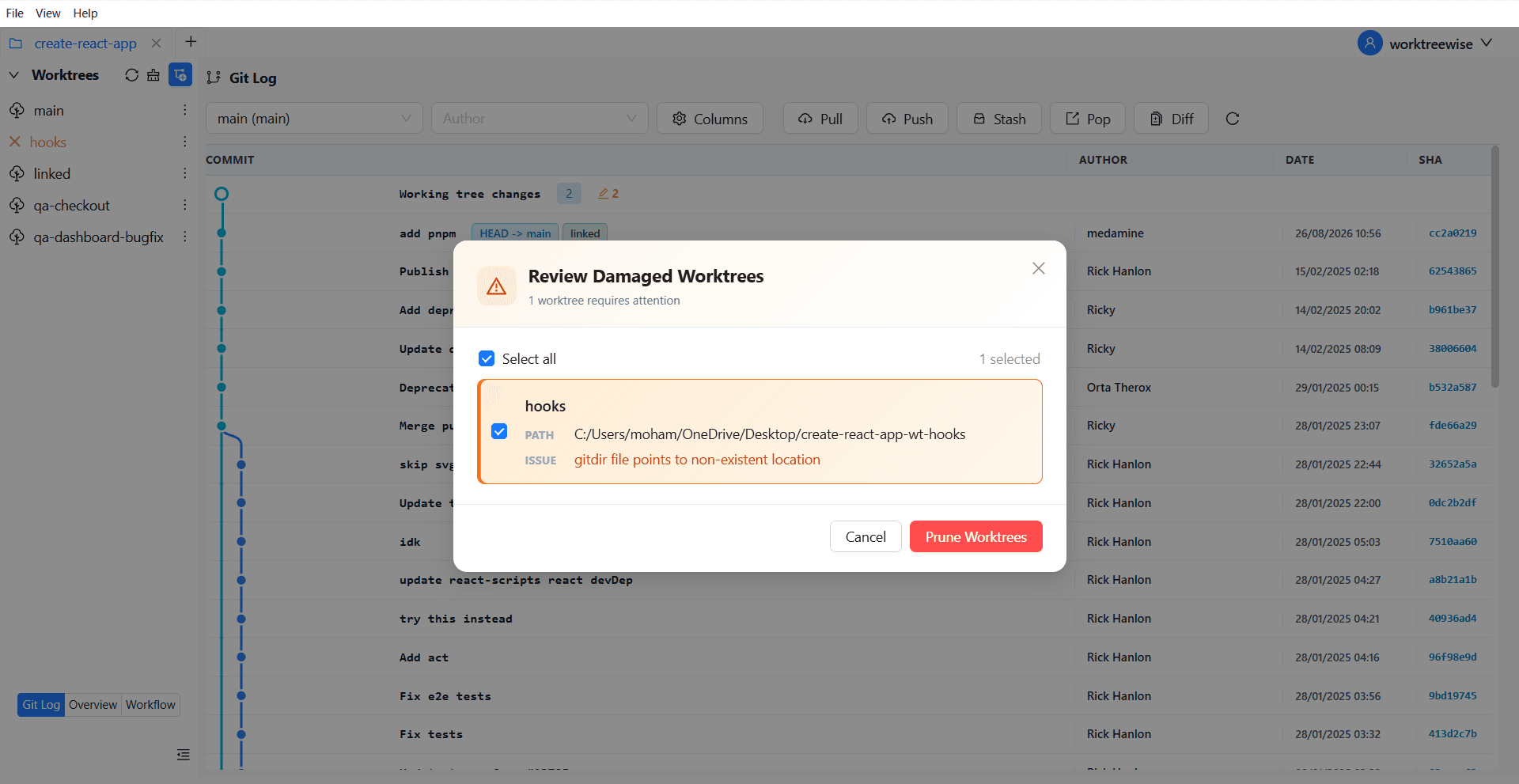Click the prune worktrees broom icon in sidebar

[153, 75]
